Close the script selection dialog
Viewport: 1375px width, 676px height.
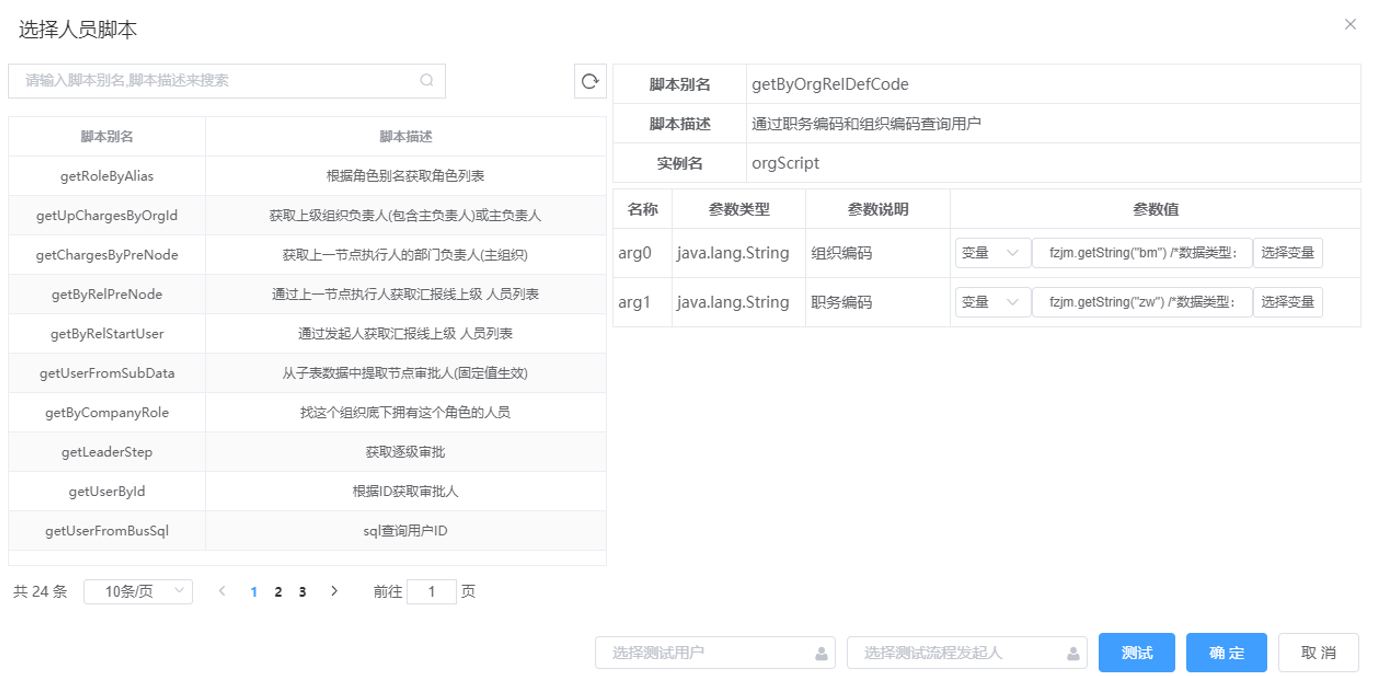click(1350, 25)
